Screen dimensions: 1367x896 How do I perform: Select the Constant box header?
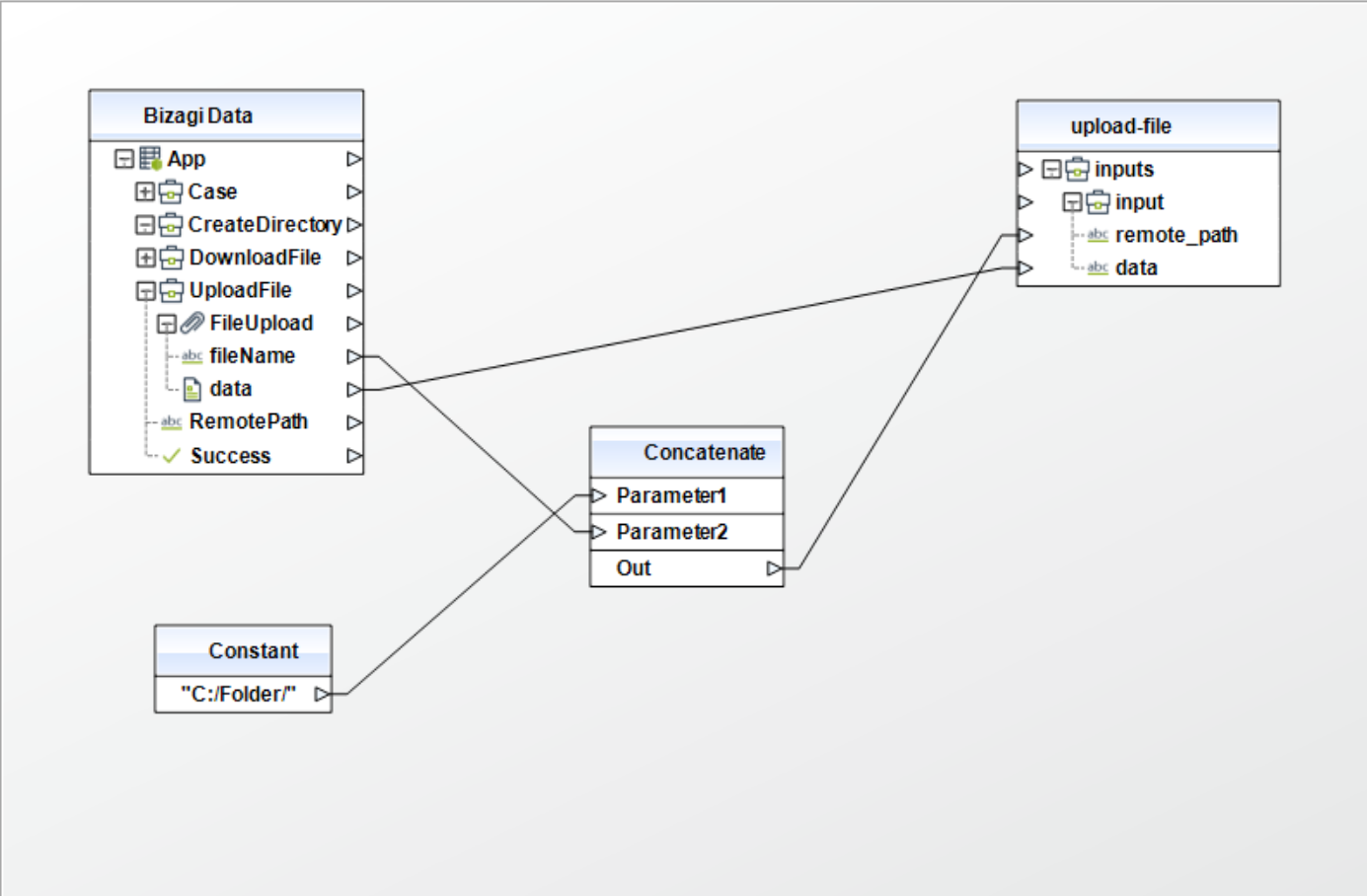pos(243,650)
